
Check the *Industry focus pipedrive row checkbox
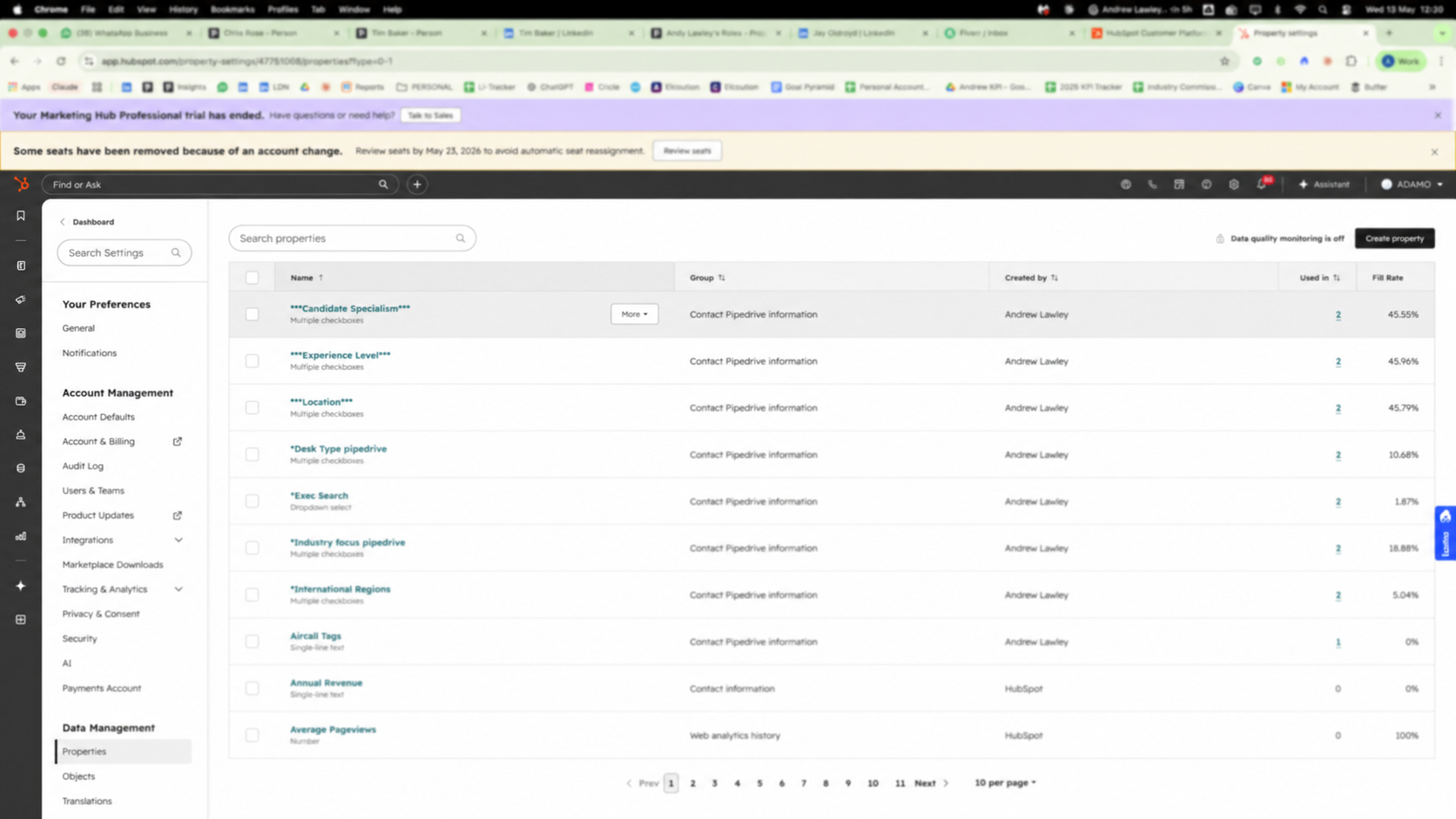coord(252,548)
